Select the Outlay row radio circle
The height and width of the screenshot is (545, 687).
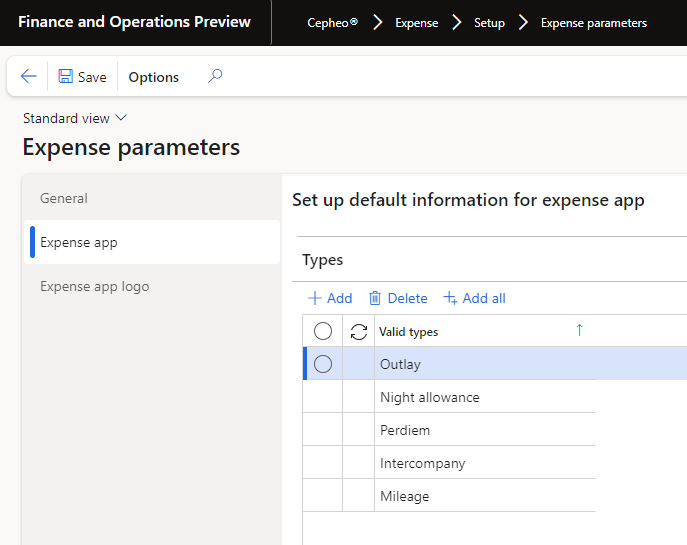323,365
